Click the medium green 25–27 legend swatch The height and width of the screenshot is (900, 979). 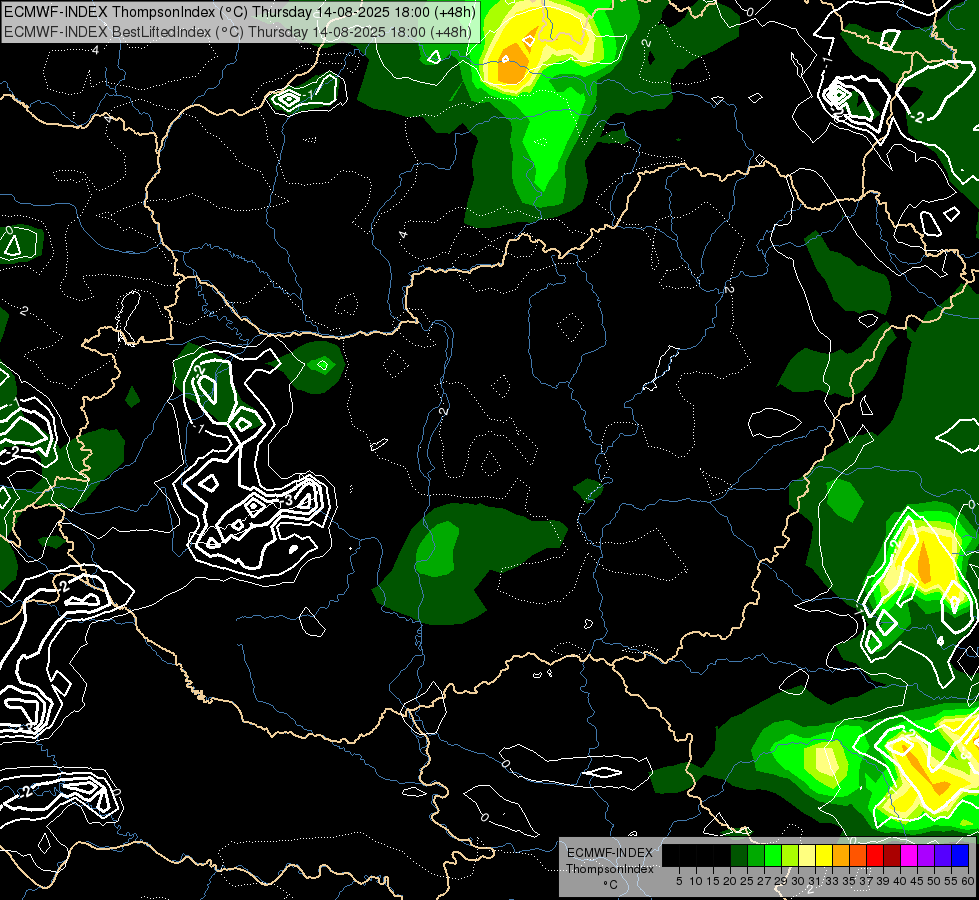(756, 855)
